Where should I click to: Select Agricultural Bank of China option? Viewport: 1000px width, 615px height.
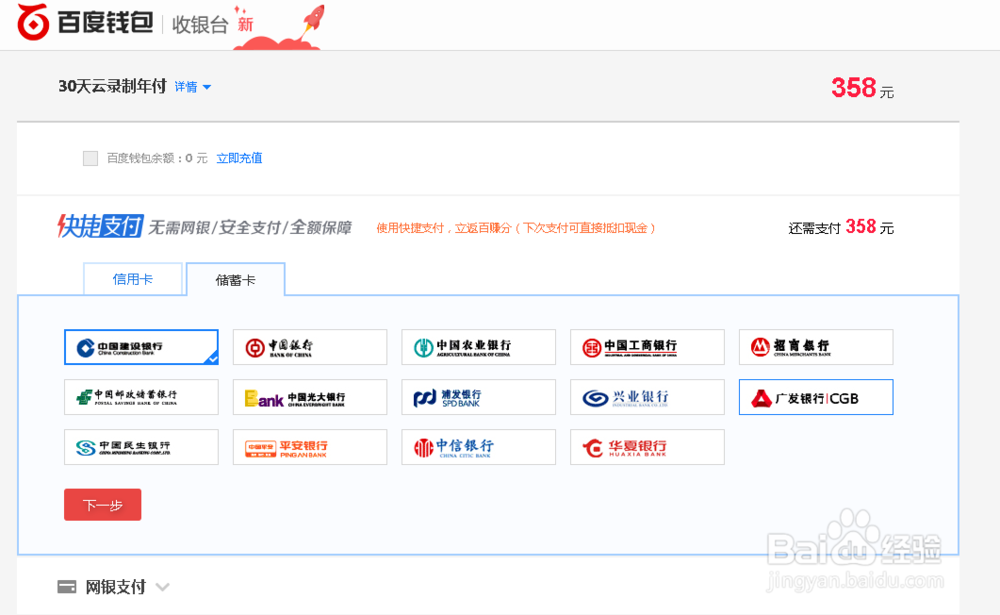coord(478,347)
